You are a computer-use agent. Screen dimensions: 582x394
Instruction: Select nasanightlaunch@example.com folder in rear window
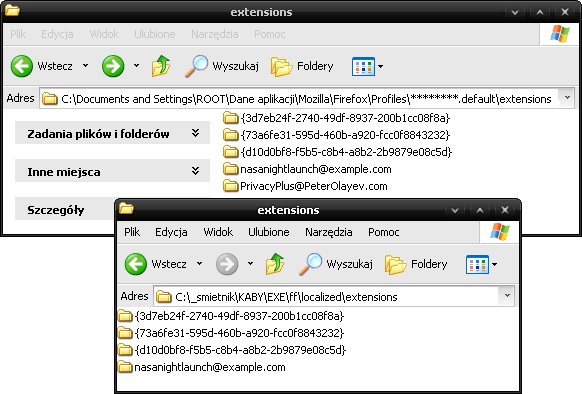coord(307,169)
